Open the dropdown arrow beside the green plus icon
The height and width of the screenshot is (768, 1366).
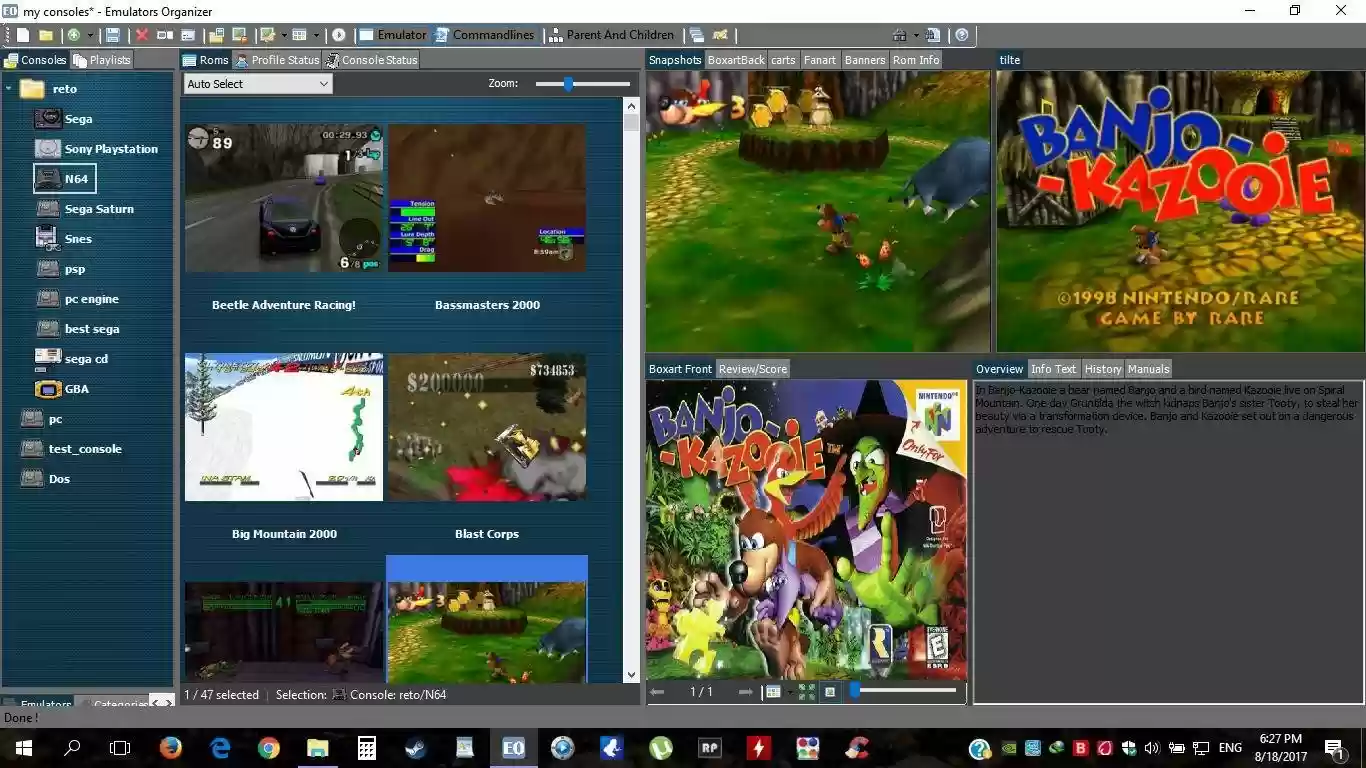91,35
